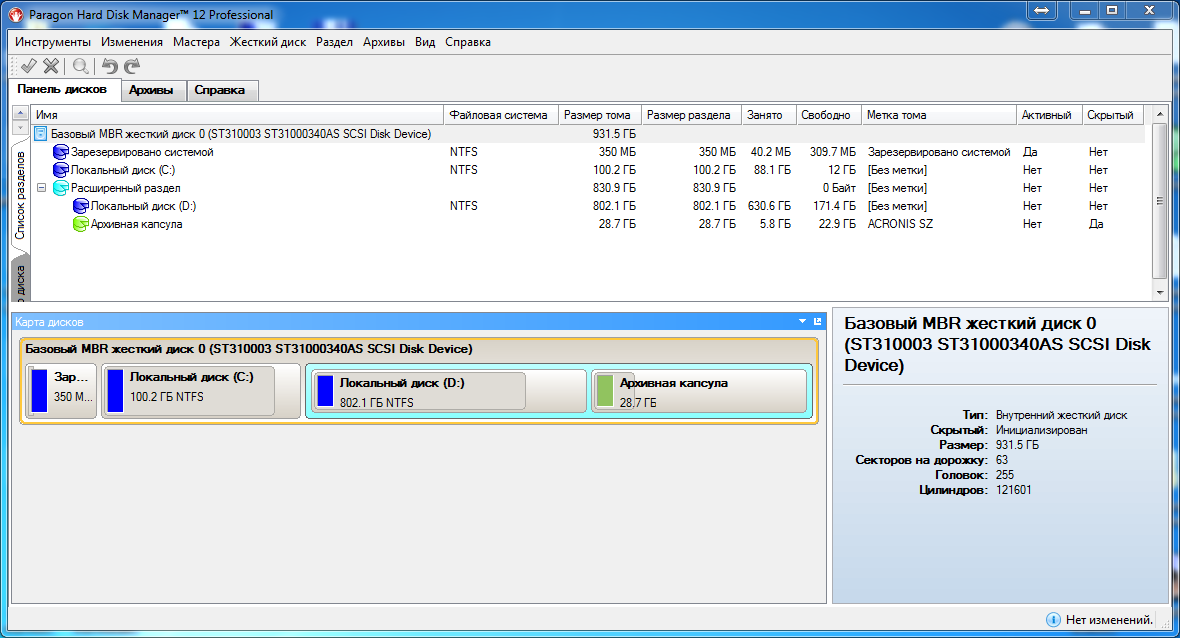Click the Apply changes checkmark icon
Image resolution: width=1180 pixels, height=638 pixels.
[28, 66]
